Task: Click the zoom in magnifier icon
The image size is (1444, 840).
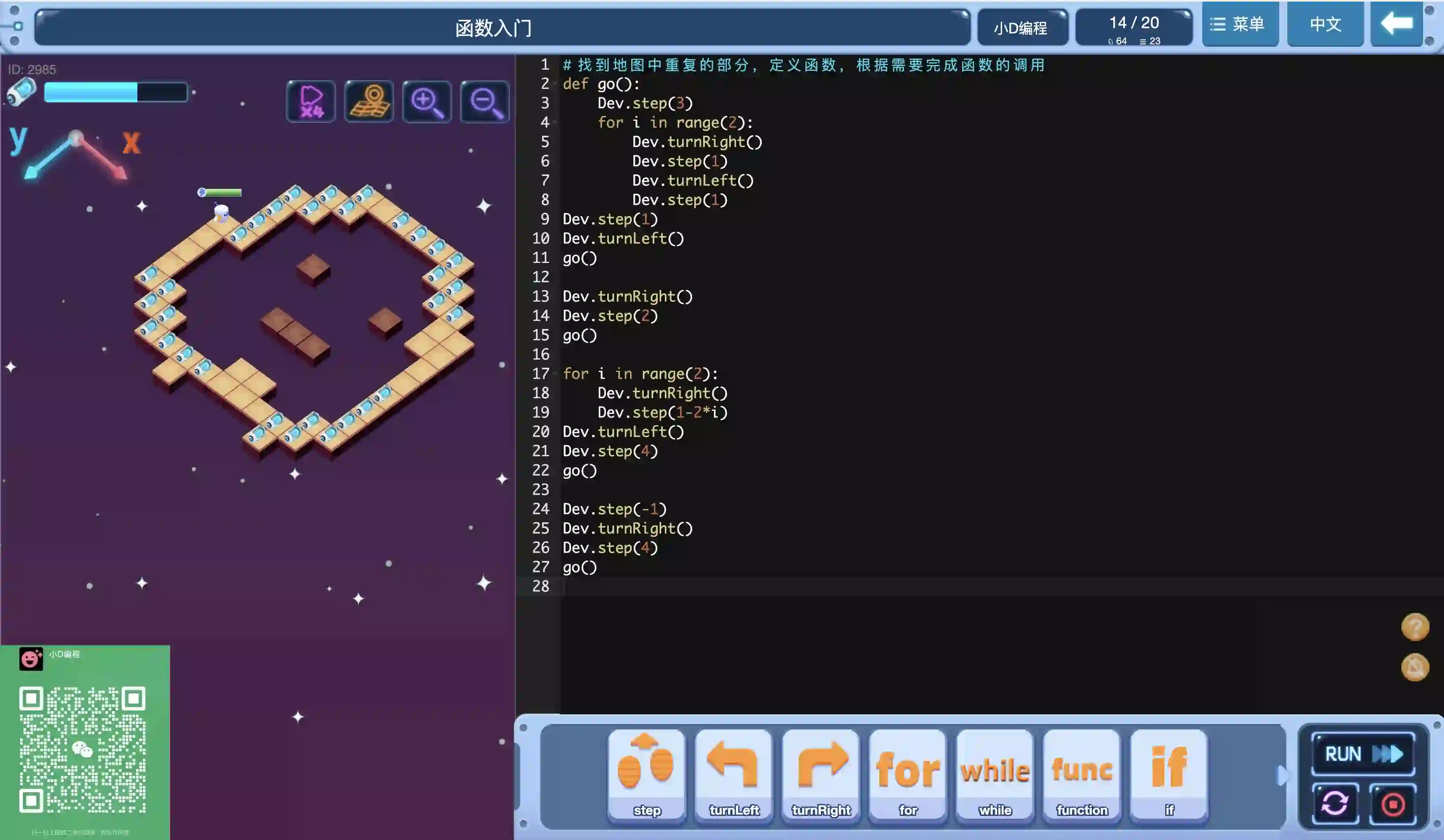Action: (x=427, y=102)
